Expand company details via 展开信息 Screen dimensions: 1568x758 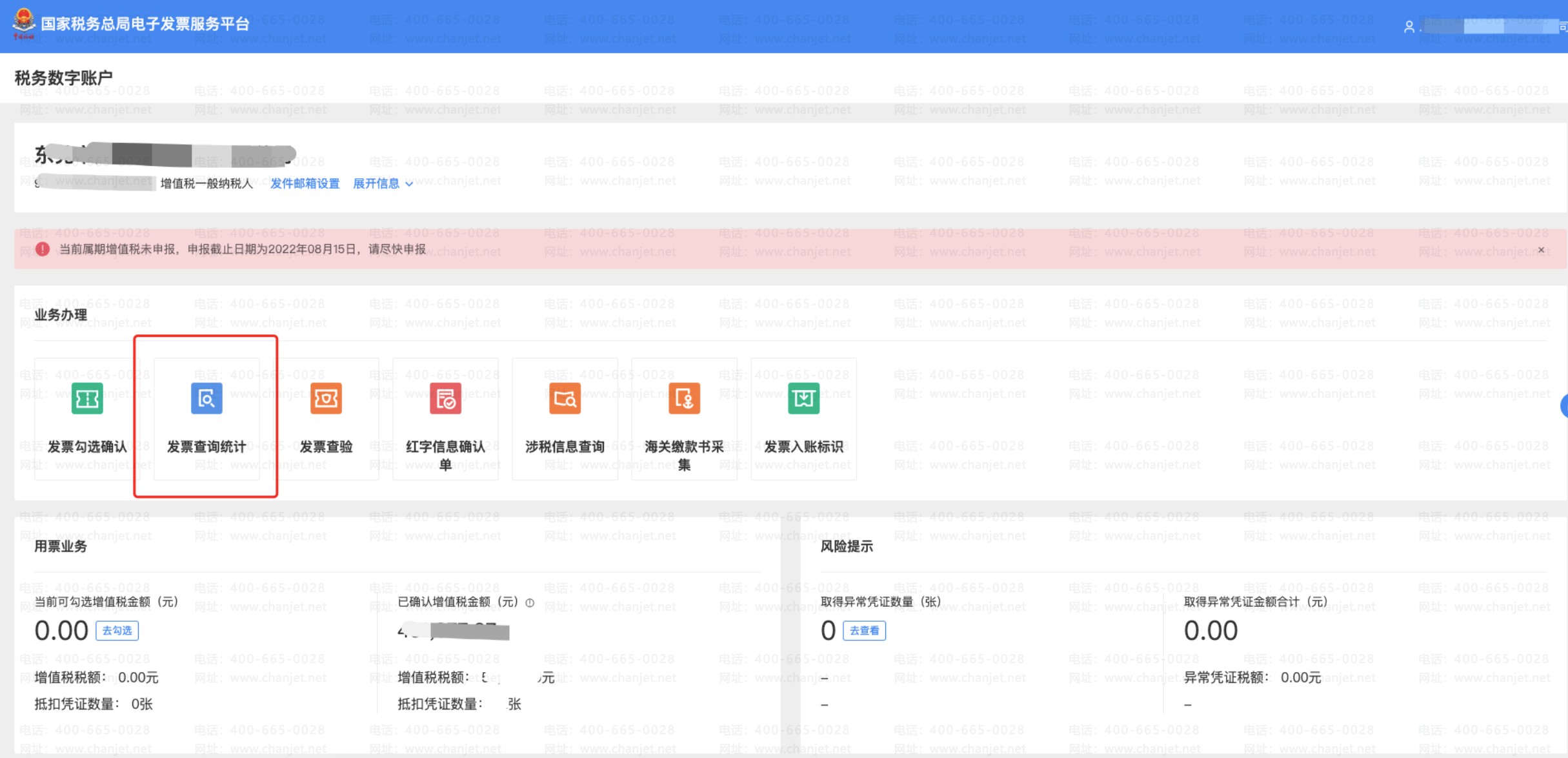point(376,183)
